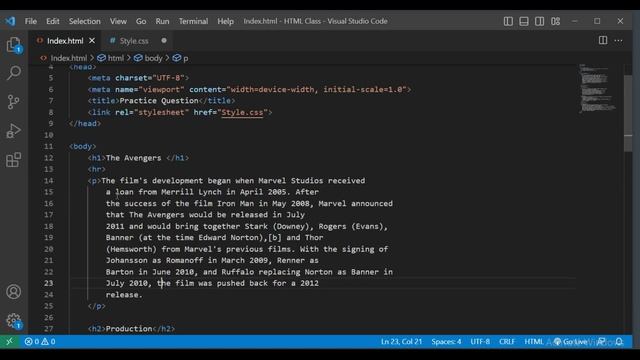Change language mode via HTML
Image resolution: width=640 pixels, height=360 pixels.
pyautogui.click(x=533, y=342)
